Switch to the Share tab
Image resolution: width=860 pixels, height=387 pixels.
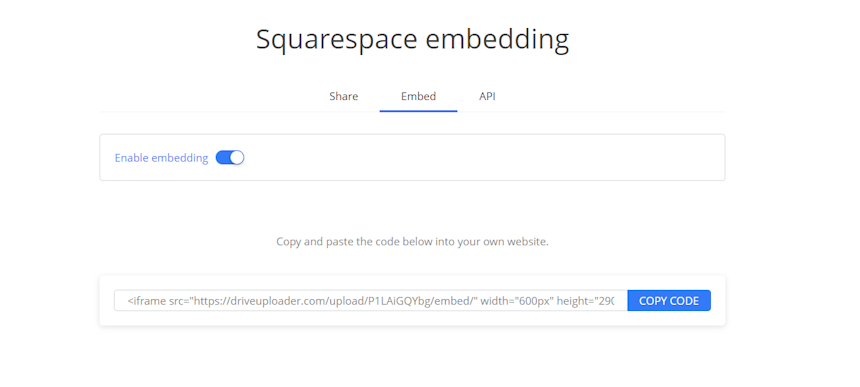pyautogui.click(x=343, y=96)
